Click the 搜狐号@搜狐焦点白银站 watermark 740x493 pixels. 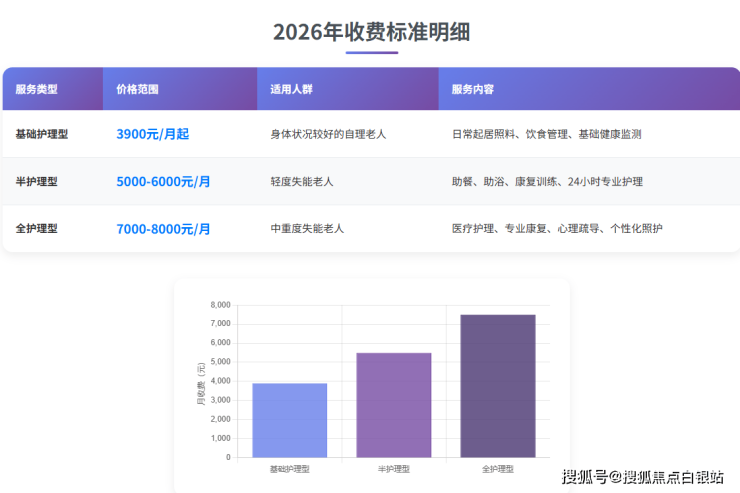click(x=643, y=476)
